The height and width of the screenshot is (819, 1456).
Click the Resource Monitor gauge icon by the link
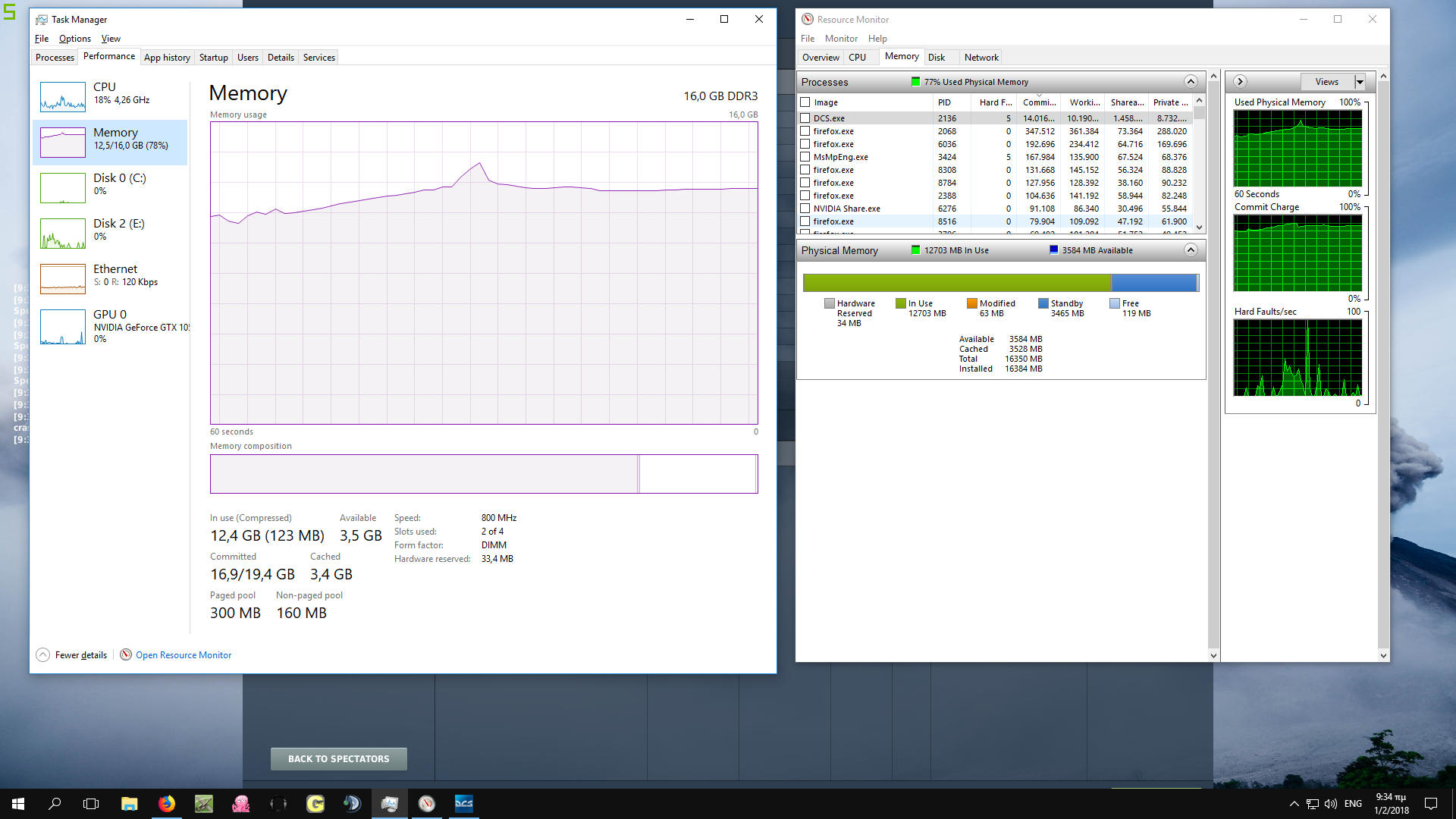point(126,655)
